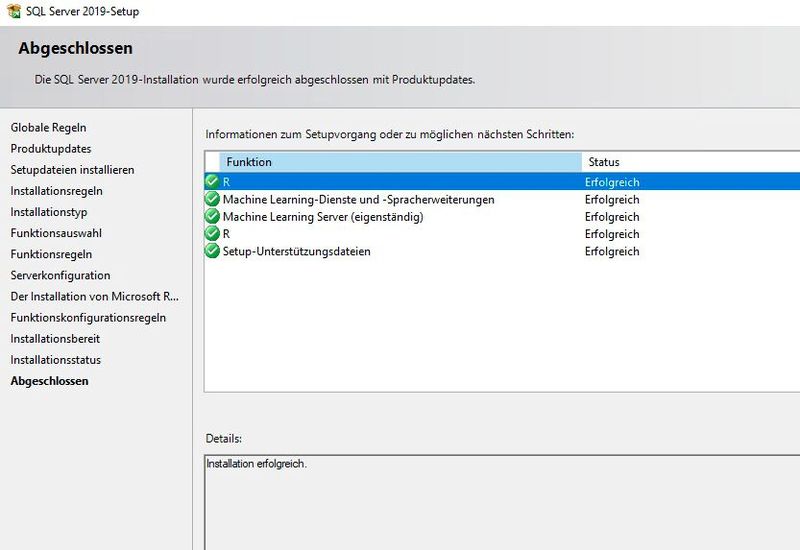Click 'Informationen zum Setupvorgang' label

pyautogui.click(x=390, y=134)
